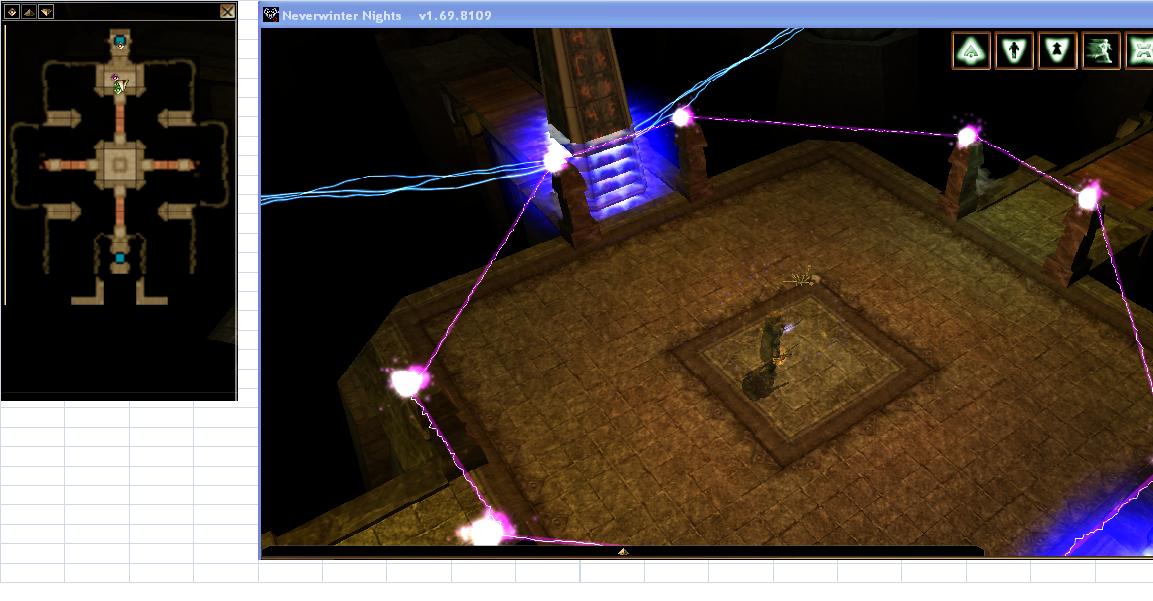Viewport: 1153px width, 601px height.
Task: Click the bottom blue marker on the minimap
Action: 120,259
